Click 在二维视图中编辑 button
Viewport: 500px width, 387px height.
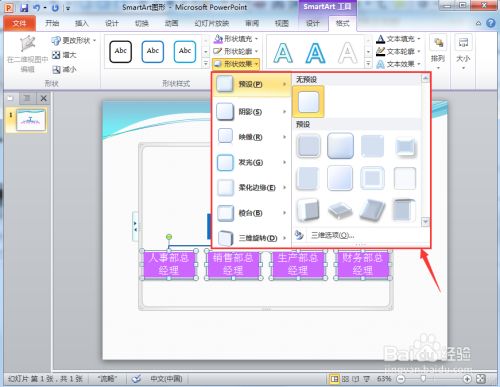click(27, 53)
